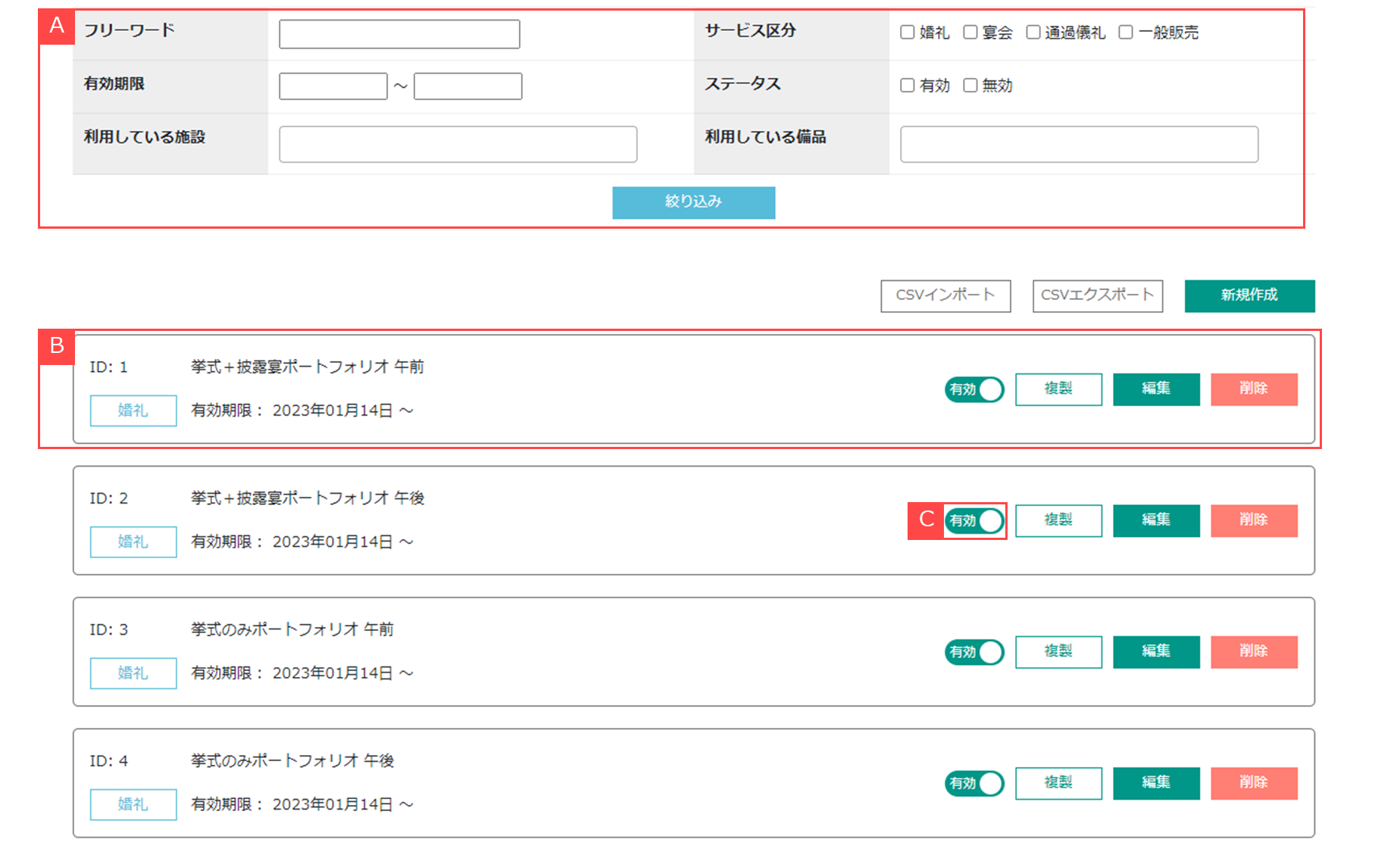Delete ID 3 with the 削除 button
The image size is (1400, 852).
pos(1254,652)
